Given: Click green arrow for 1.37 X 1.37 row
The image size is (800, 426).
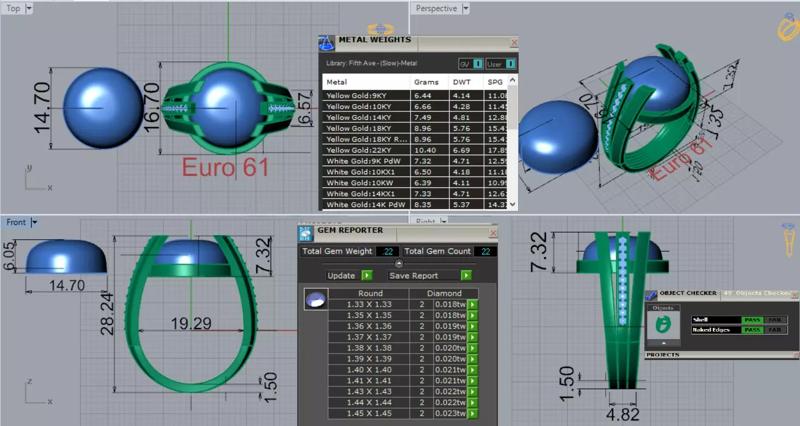Looking at the screenshot, I should (473, 337).
